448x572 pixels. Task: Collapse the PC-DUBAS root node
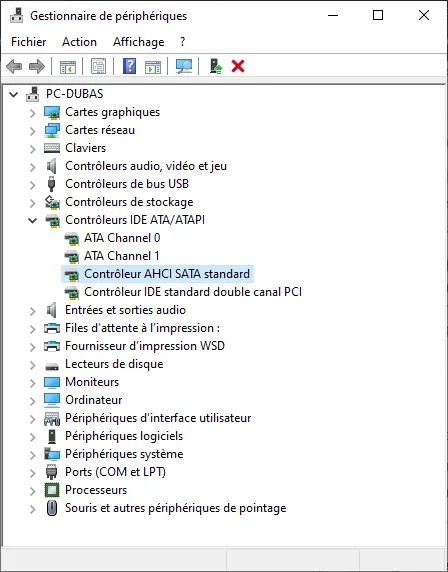[13, 94]
